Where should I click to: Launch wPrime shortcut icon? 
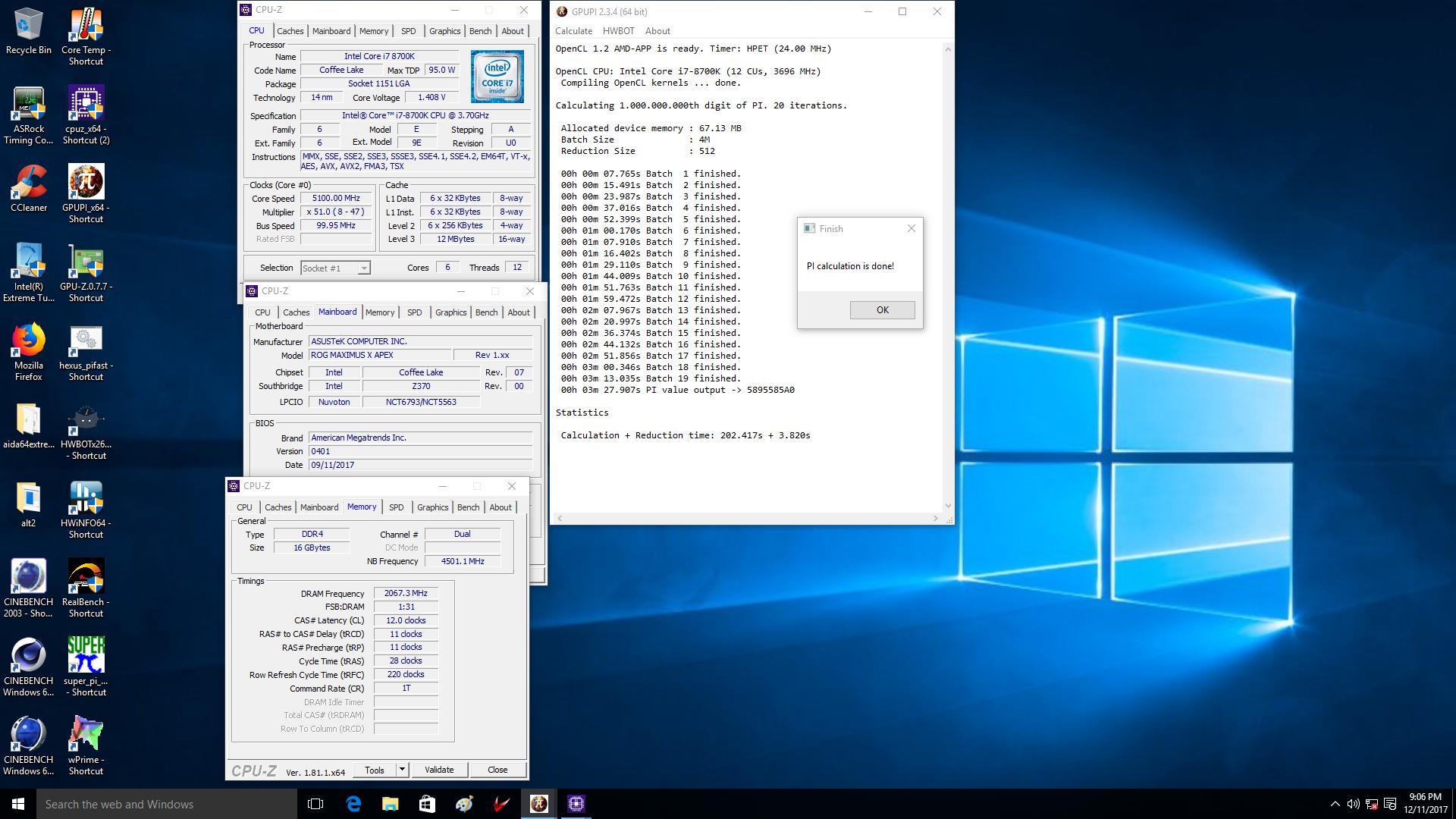point(86,746)
